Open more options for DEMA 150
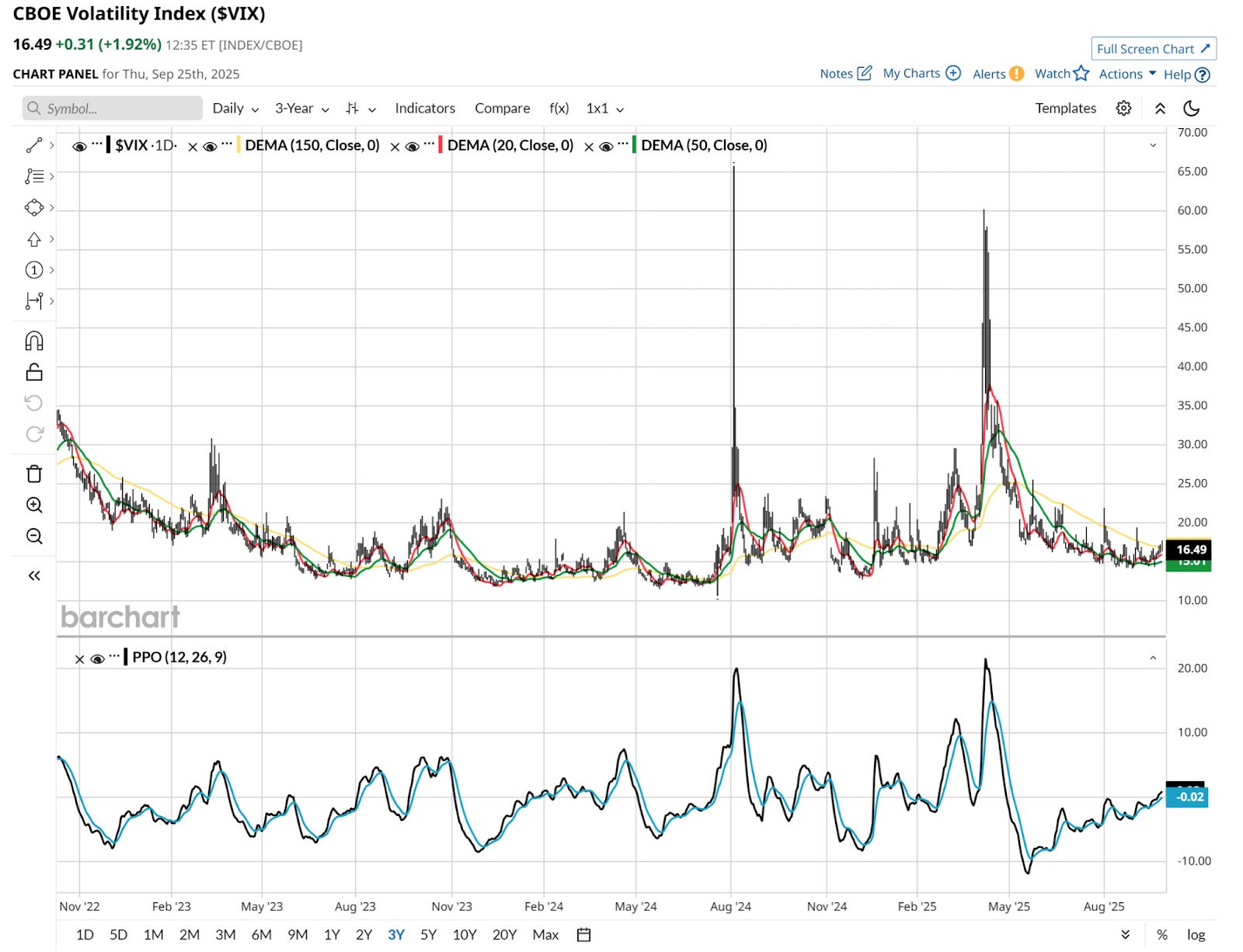 pos(227,144)
